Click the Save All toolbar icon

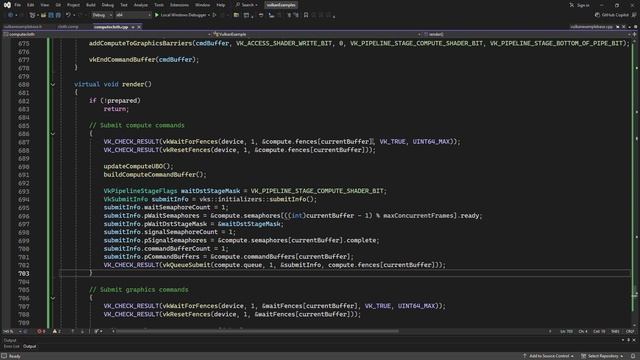(58, 15)
